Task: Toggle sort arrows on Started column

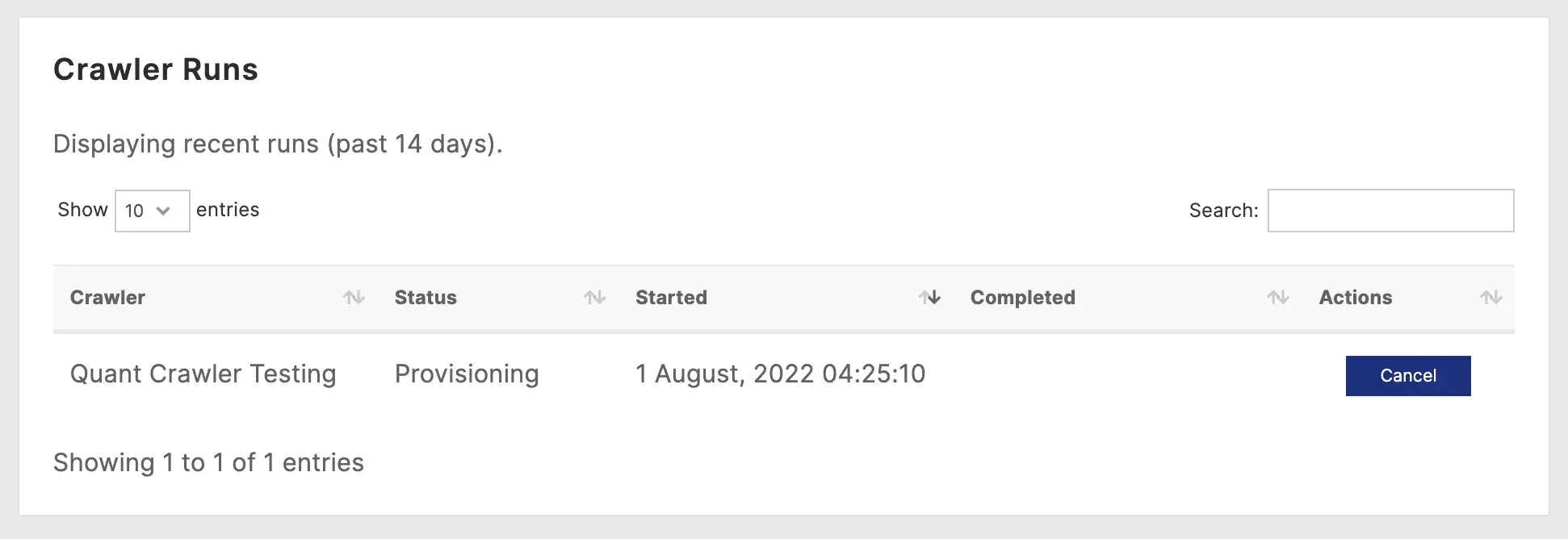Action: 929,298
